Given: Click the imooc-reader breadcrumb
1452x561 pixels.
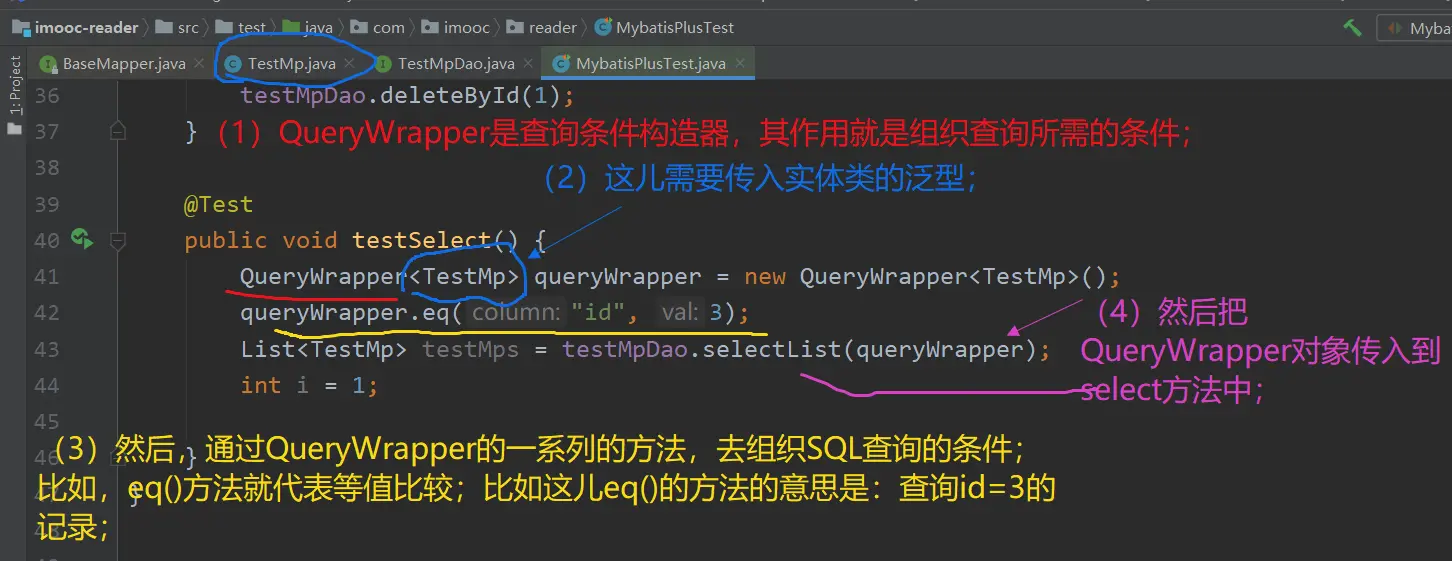Looking at the screenshot, I should [75, 27].
